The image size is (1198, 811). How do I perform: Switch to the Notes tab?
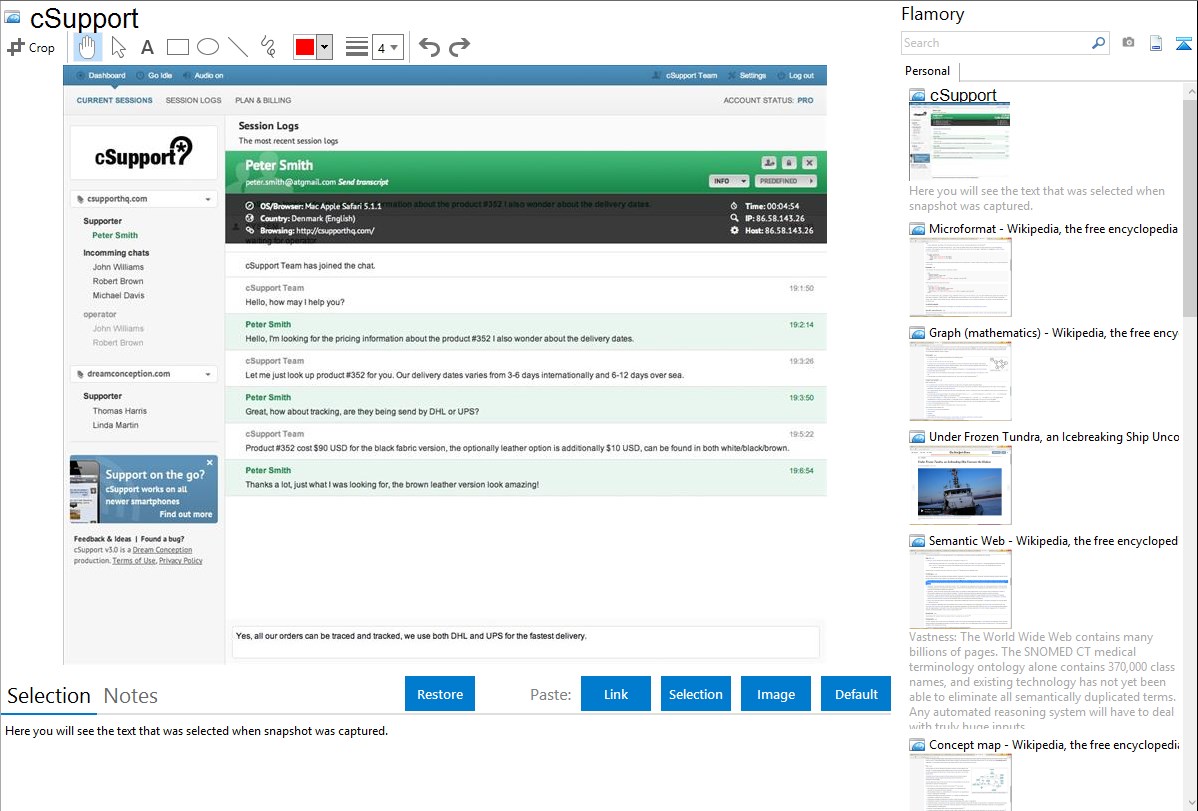131,696
